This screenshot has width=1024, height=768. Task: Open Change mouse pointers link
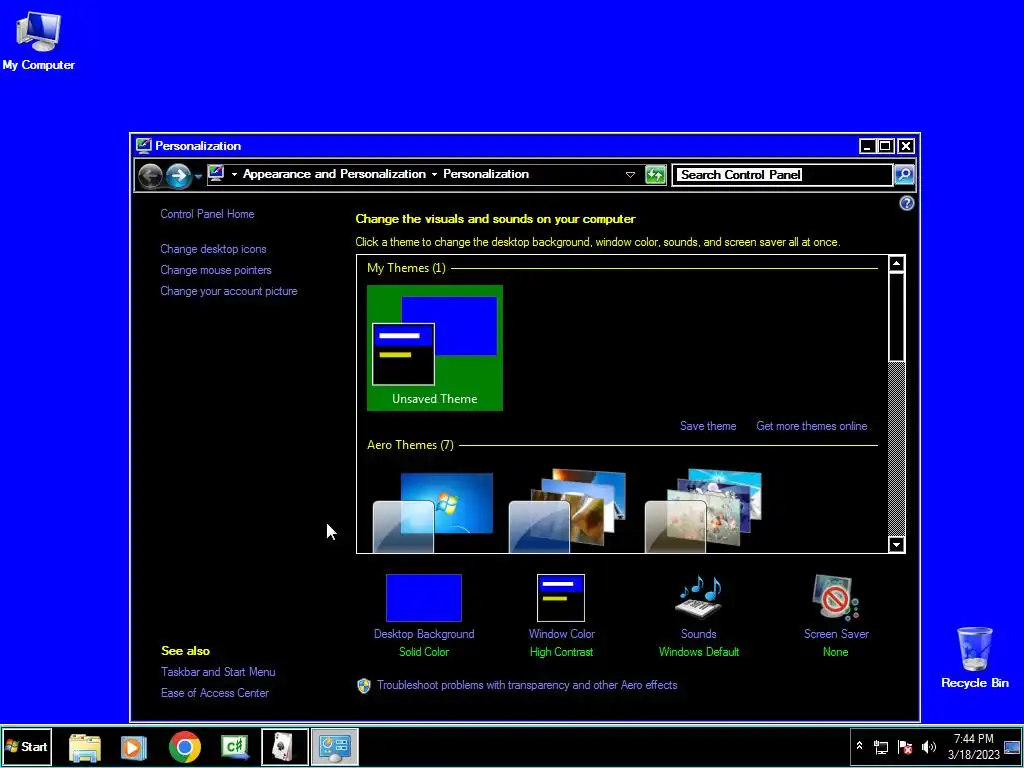pos(216,270)
